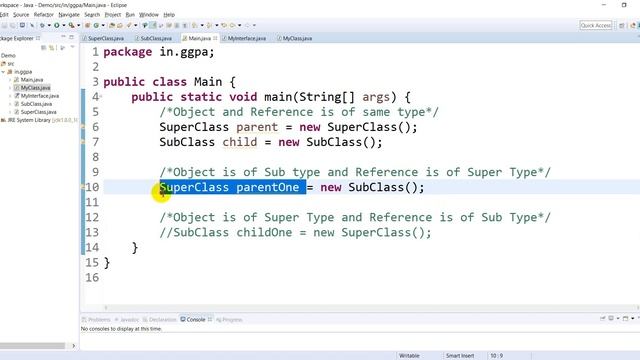Open the Navigate menu
Image resolution: width=640 pixels, height=360 pixels.
[x=69, y=15]
